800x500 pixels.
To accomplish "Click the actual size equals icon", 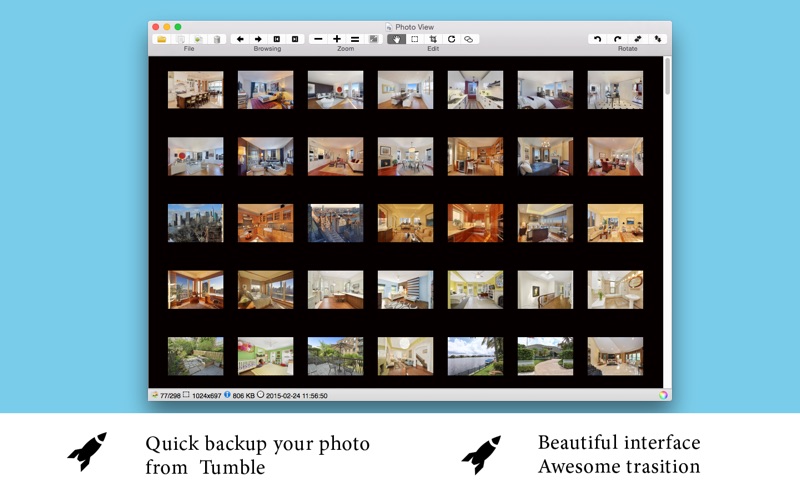I will [x=355, y=39].
